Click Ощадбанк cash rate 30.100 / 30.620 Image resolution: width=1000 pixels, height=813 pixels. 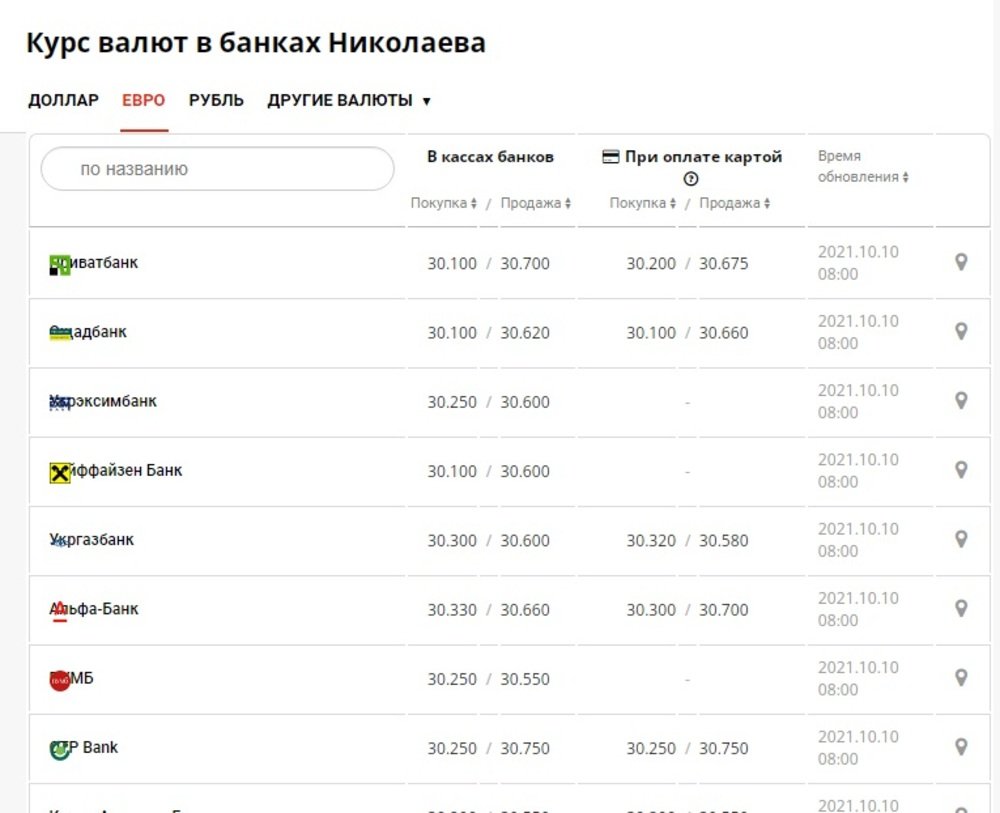[489, 333]
